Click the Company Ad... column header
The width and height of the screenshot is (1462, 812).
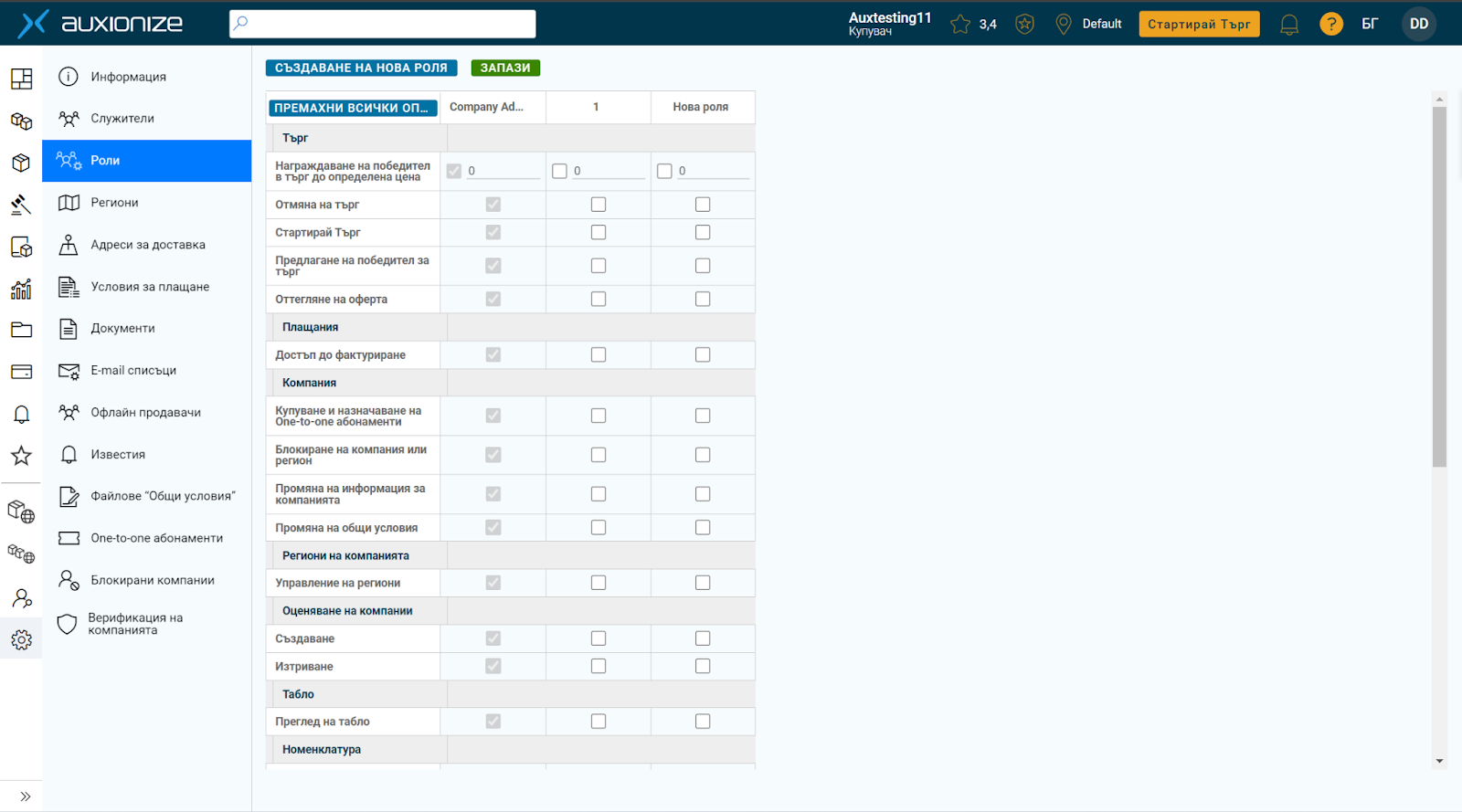point(493,107)
